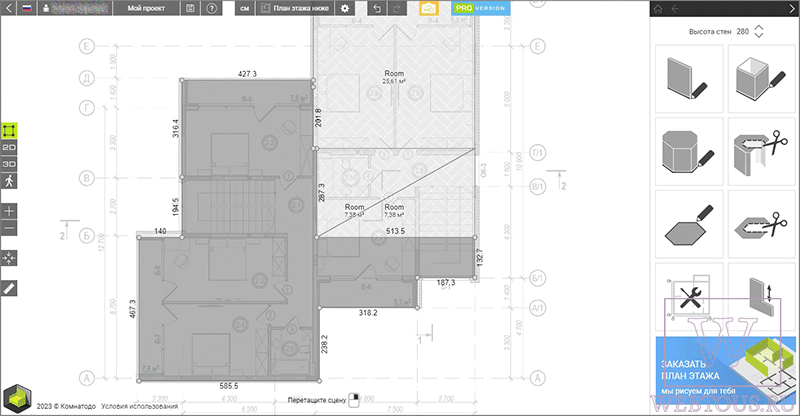Open the language flag selector
The image size is (800, 416).
click(27, 8)
